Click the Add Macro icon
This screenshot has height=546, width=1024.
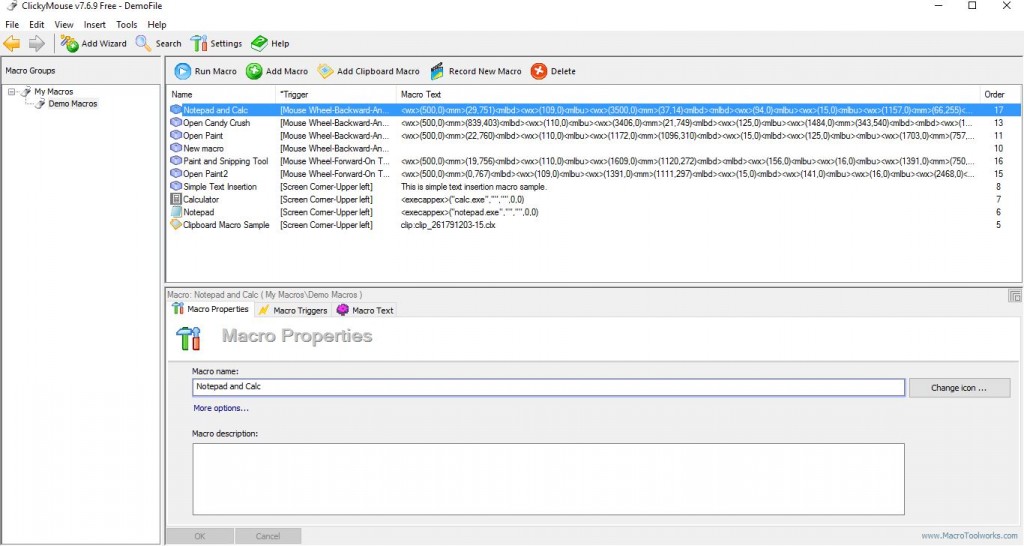(x=254, y=71)
